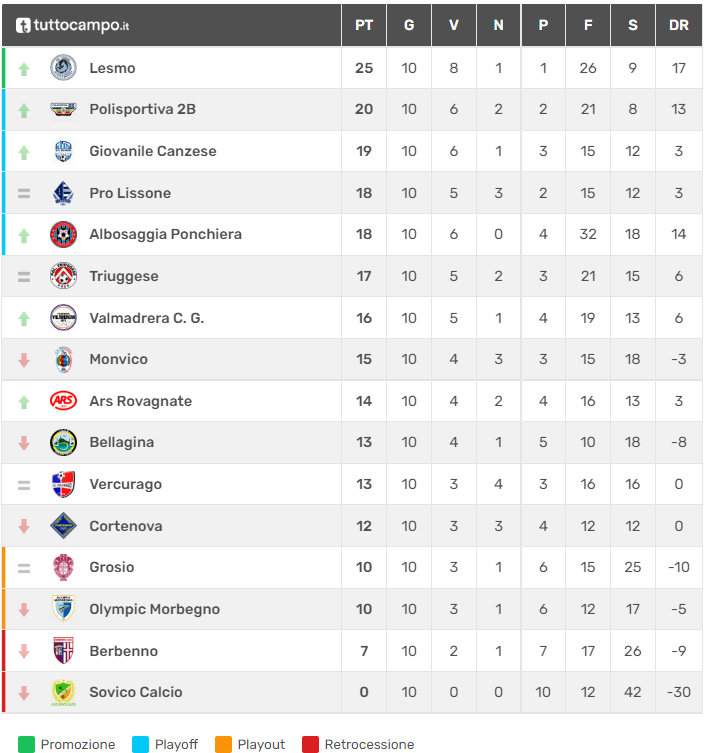Click the Ars Rovagnate team logo

tap(63, 401)
